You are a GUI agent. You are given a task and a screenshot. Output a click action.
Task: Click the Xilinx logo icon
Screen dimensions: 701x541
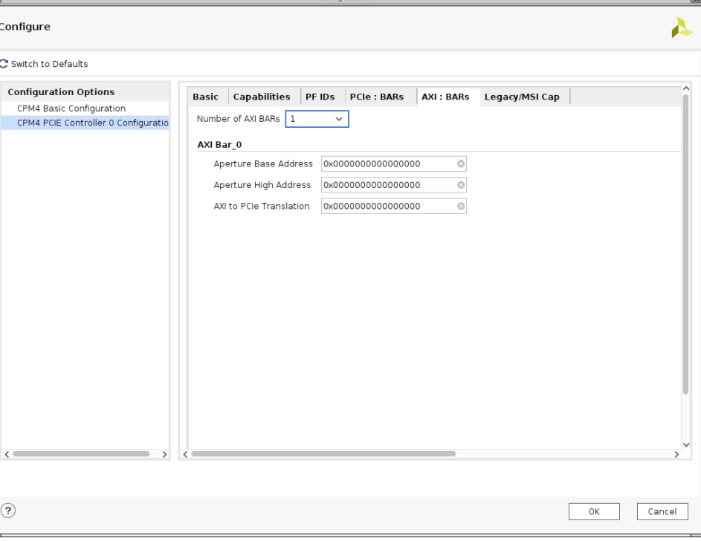pos(681,28)
